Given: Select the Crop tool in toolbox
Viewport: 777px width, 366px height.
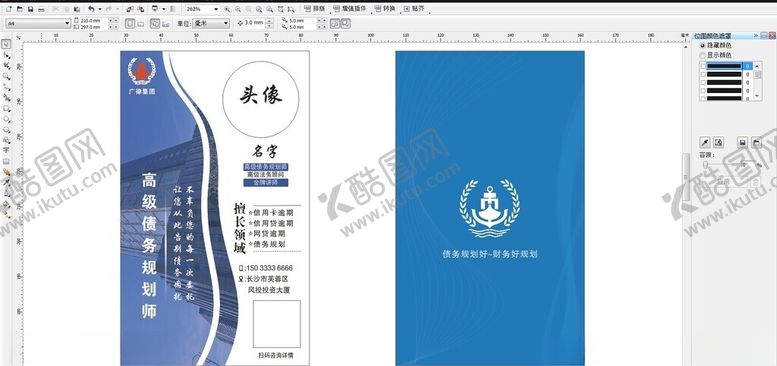Looking at the screenshot, I should (x=6, y=65).
